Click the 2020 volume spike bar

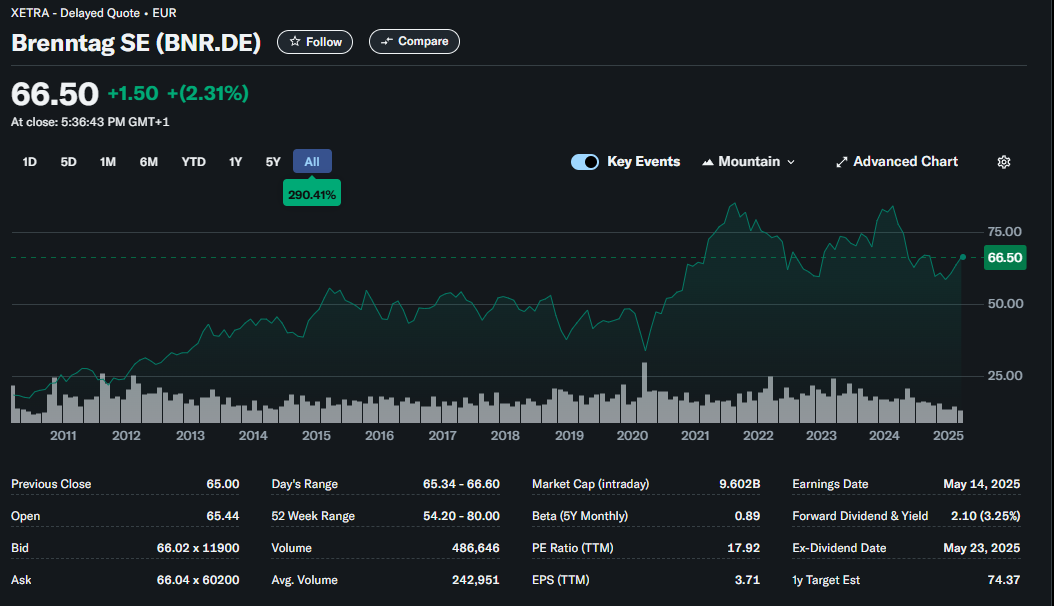645,392
